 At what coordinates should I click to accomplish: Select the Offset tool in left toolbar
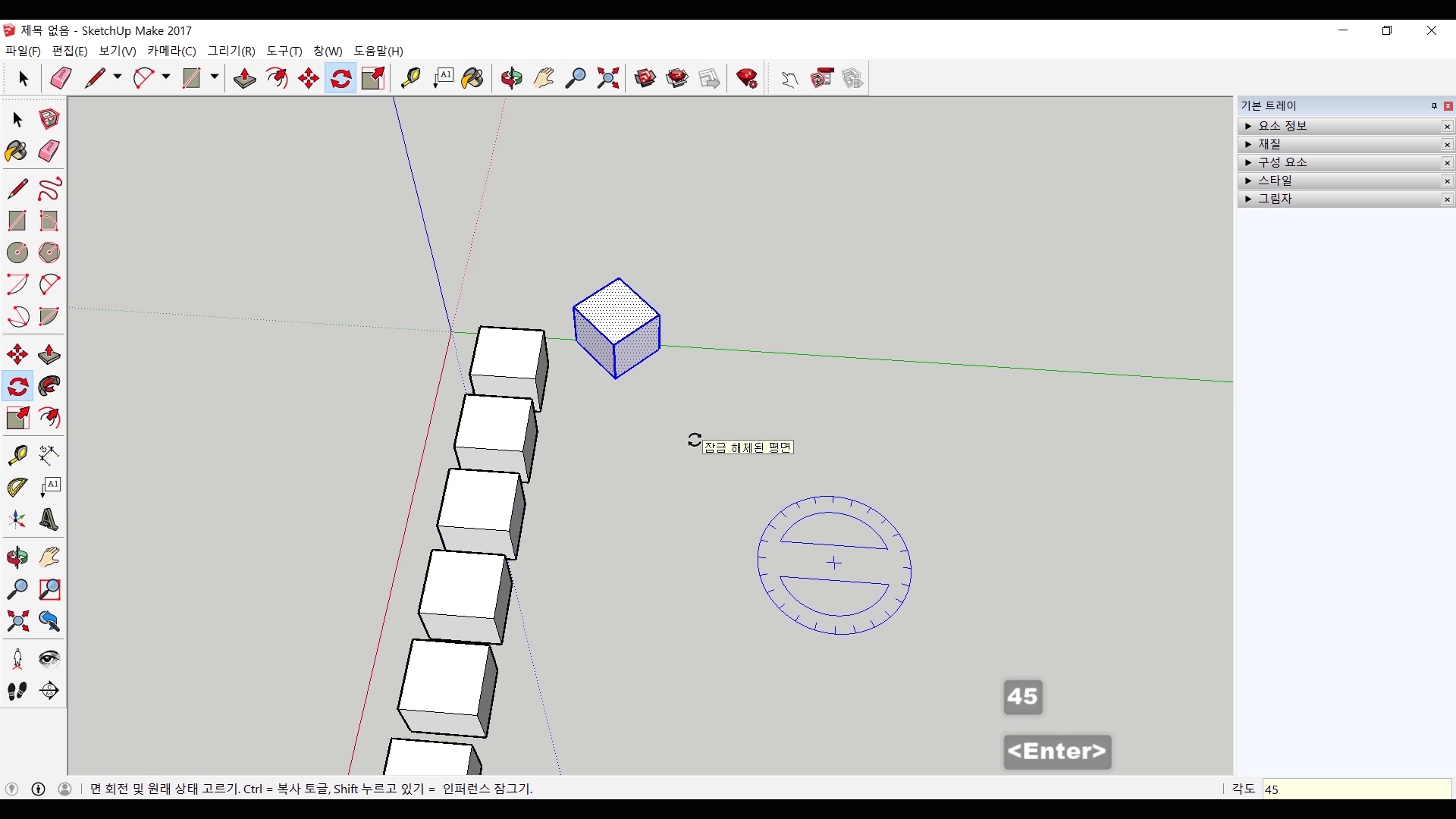(x=49, y=418)
